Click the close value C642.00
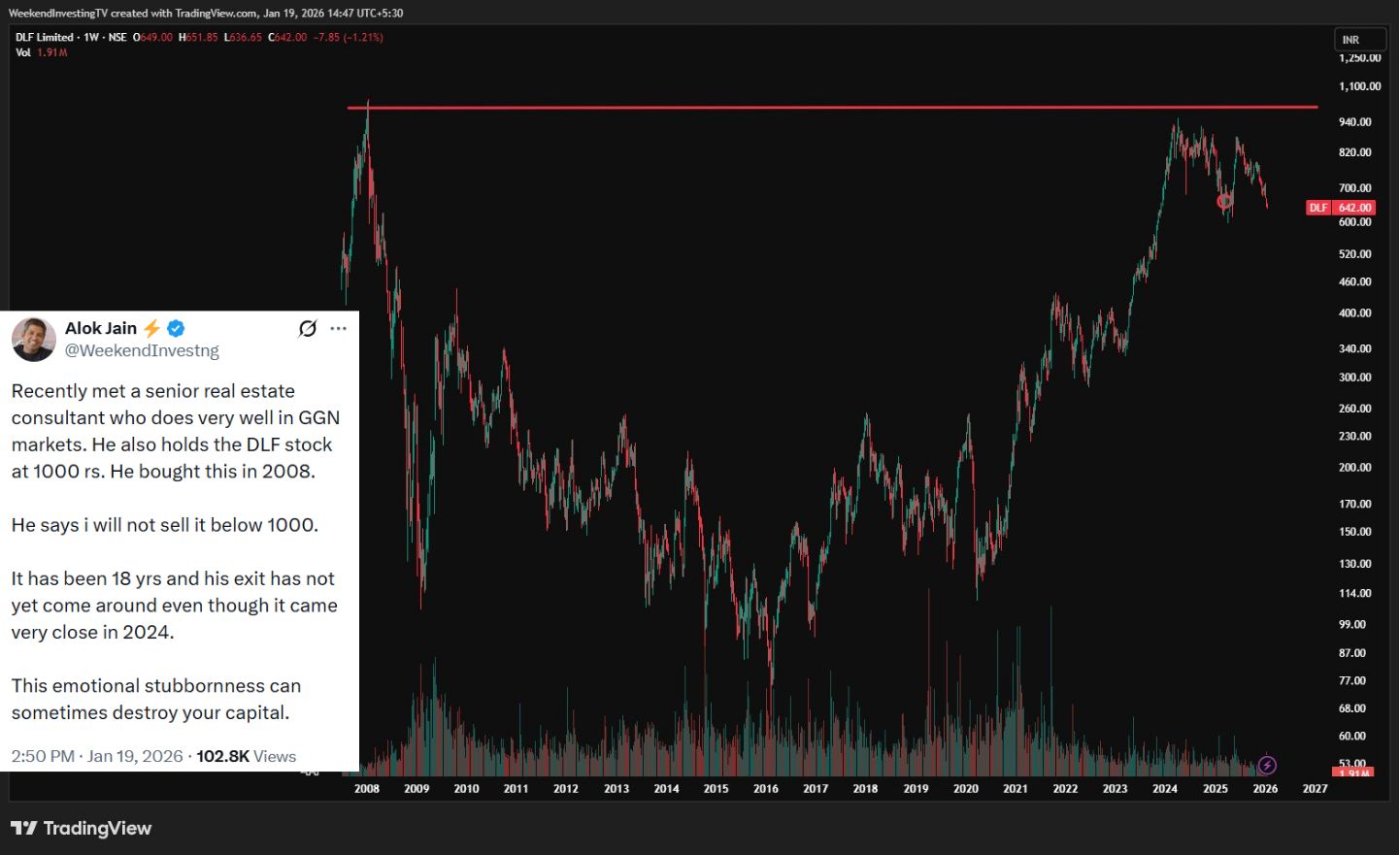This screenshot has width=1400, height=855. 287,37
